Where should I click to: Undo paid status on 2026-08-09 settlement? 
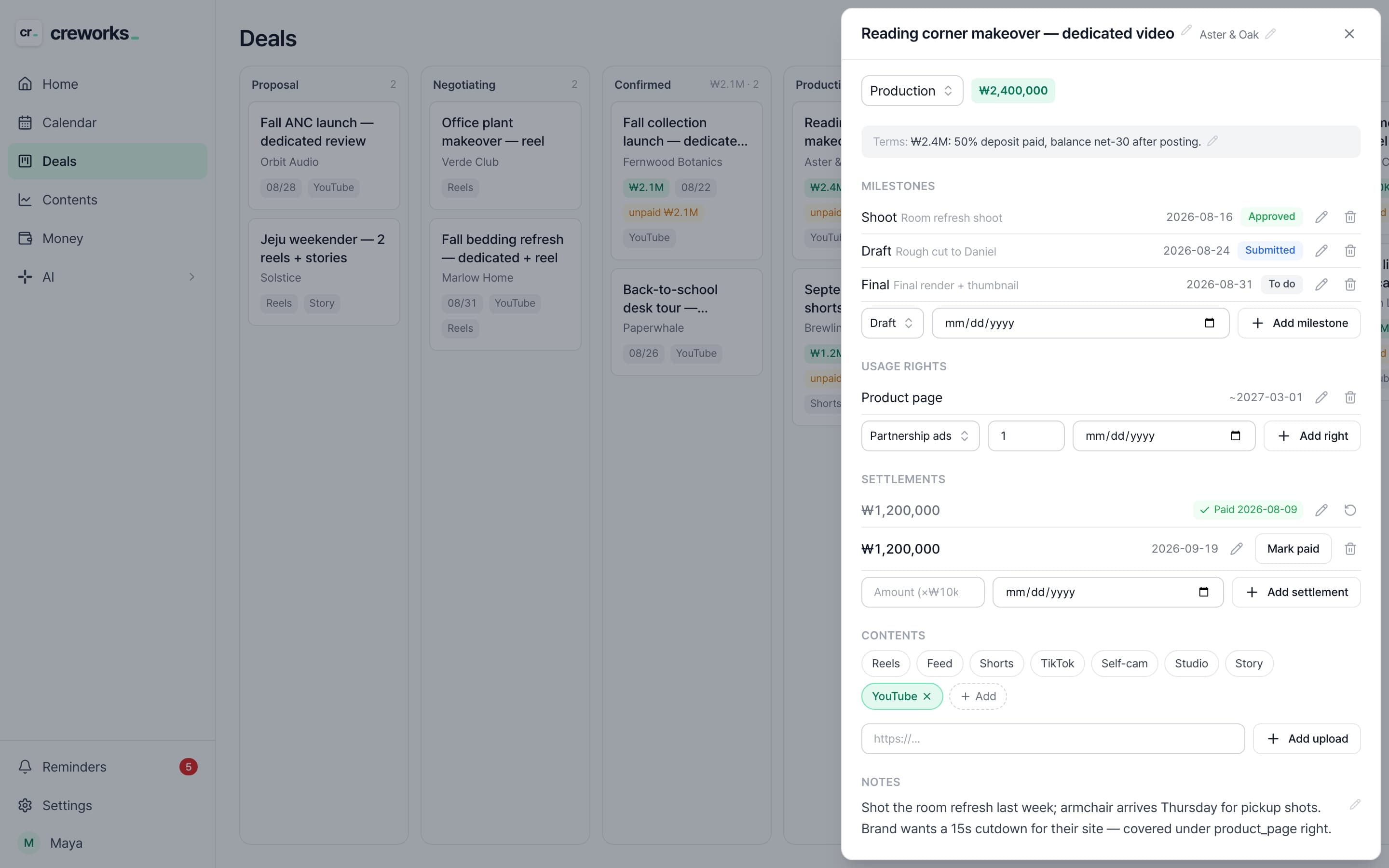point(1350,510)
